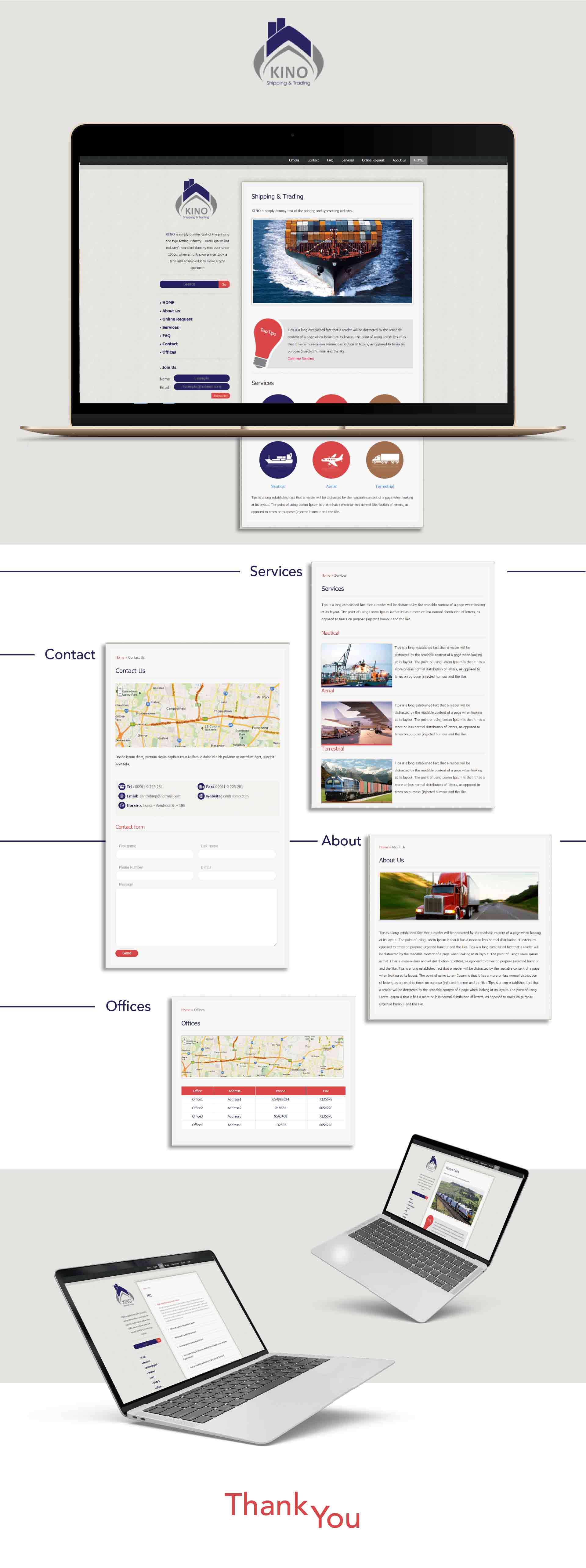Click the Address3 cell in the table
The image size is (586, 1568).
coord(234,1116)
